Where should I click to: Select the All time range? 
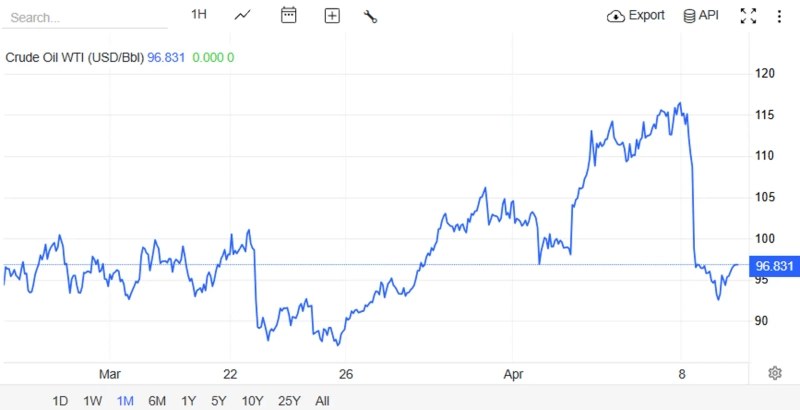pos(322,401)
